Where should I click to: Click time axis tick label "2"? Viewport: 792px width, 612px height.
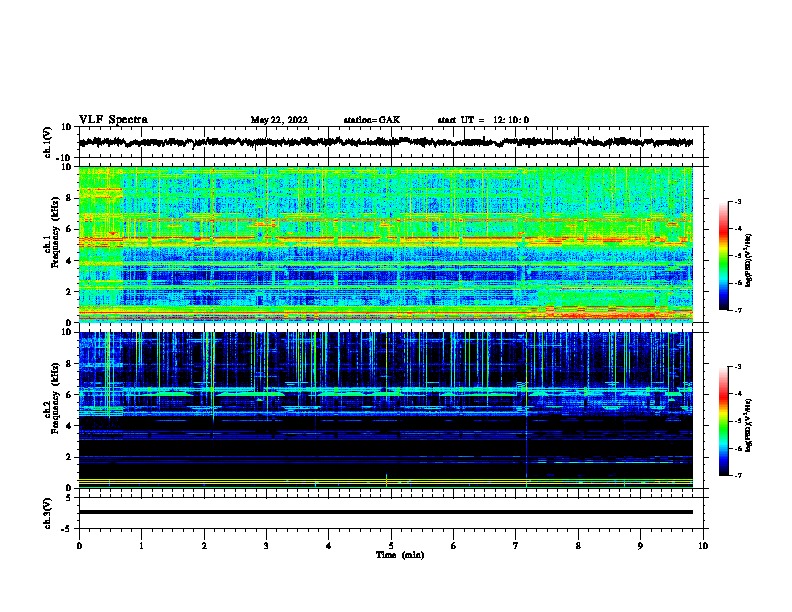click(x=204, y=546)
